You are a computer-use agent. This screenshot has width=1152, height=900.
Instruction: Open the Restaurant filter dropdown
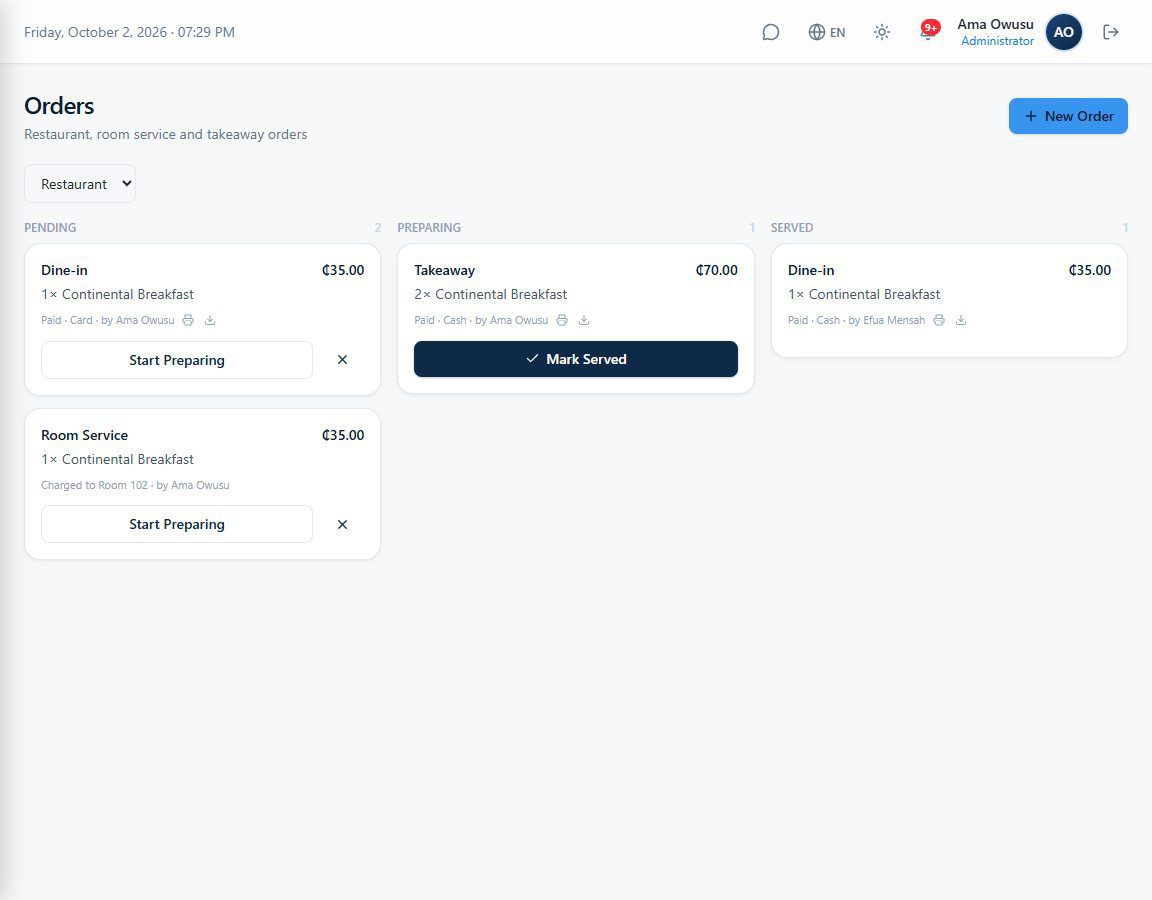click(80, 184)
